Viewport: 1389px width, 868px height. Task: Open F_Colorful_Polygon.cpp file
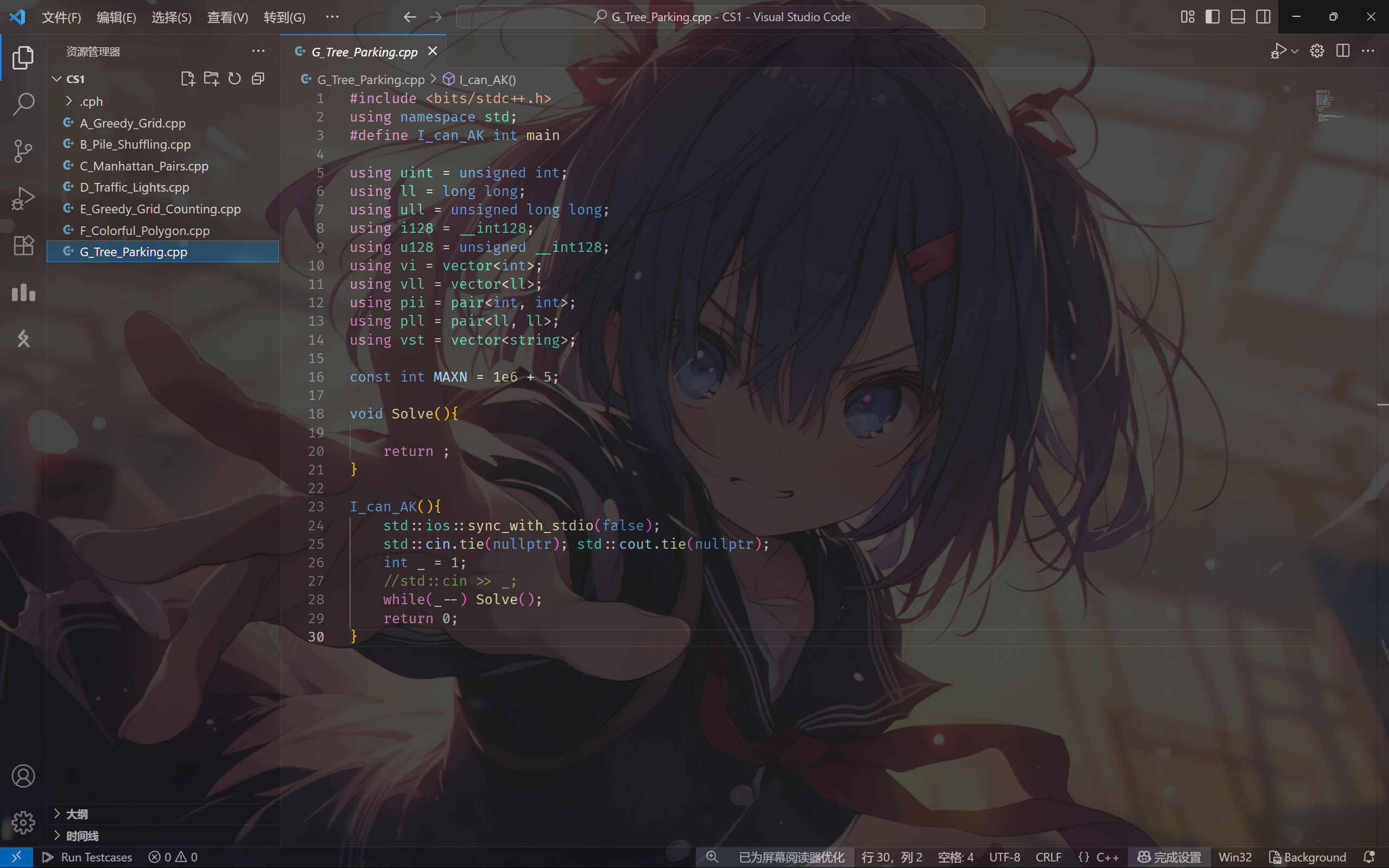pos(144,230)
